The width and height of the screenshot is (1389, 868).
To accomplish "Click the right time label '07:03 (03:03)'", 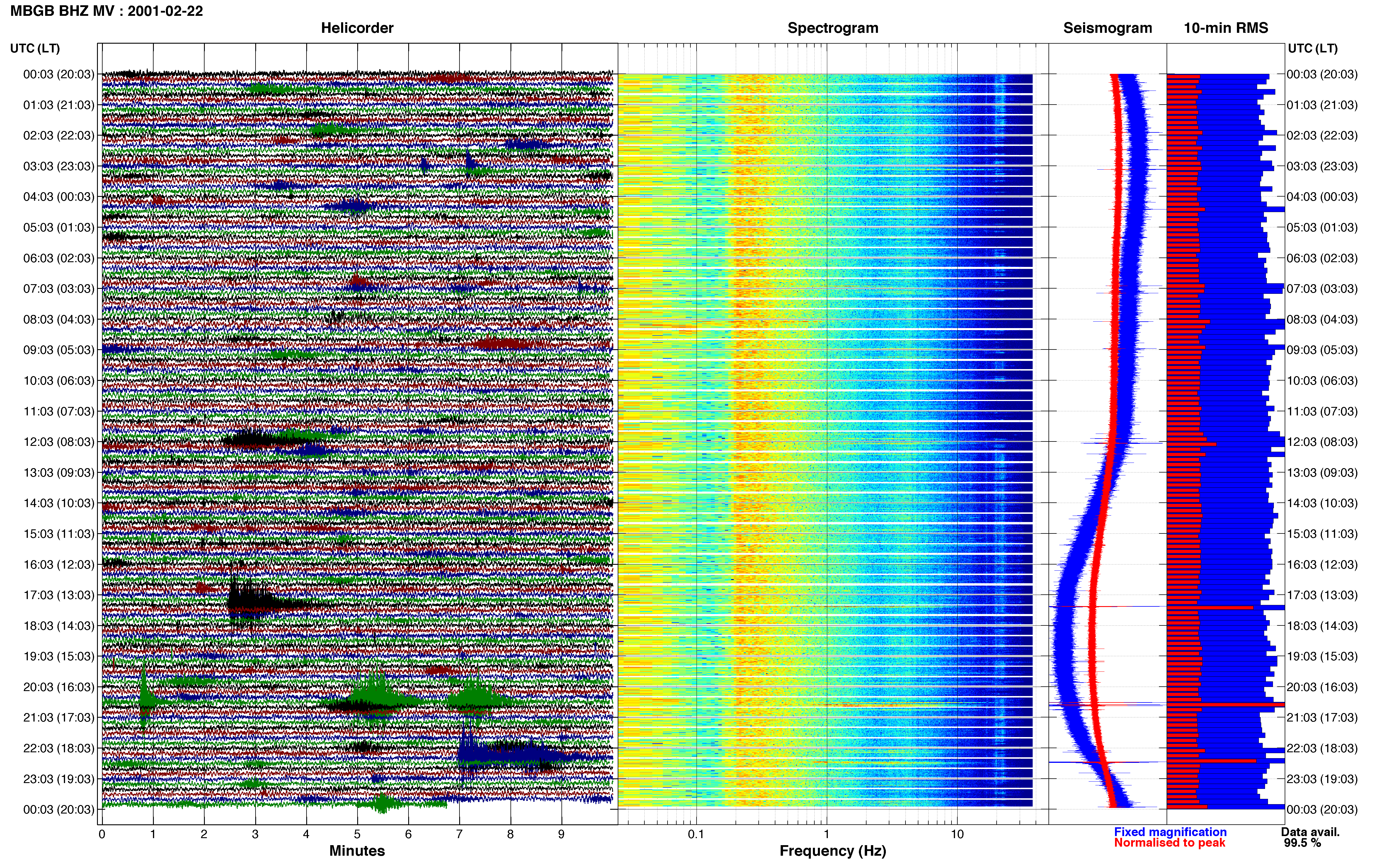I will [1322, 289].
